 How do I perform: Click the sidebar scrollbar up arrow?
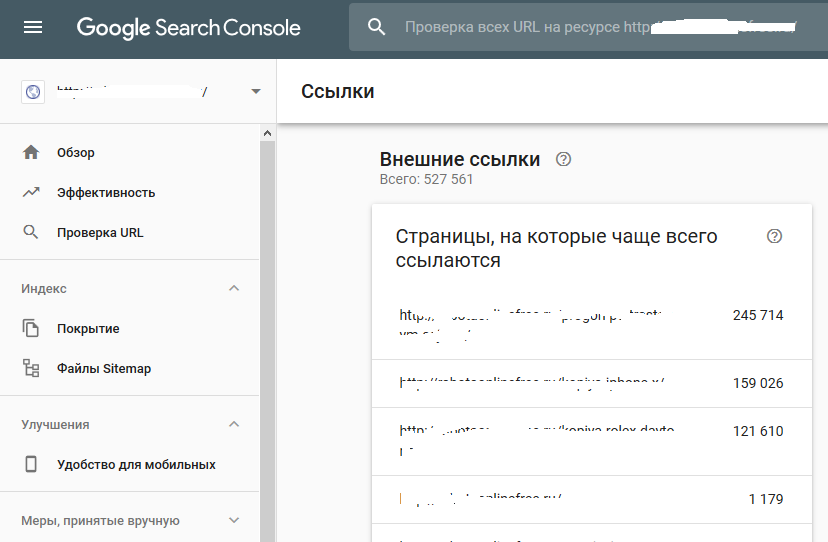point(267,133)
